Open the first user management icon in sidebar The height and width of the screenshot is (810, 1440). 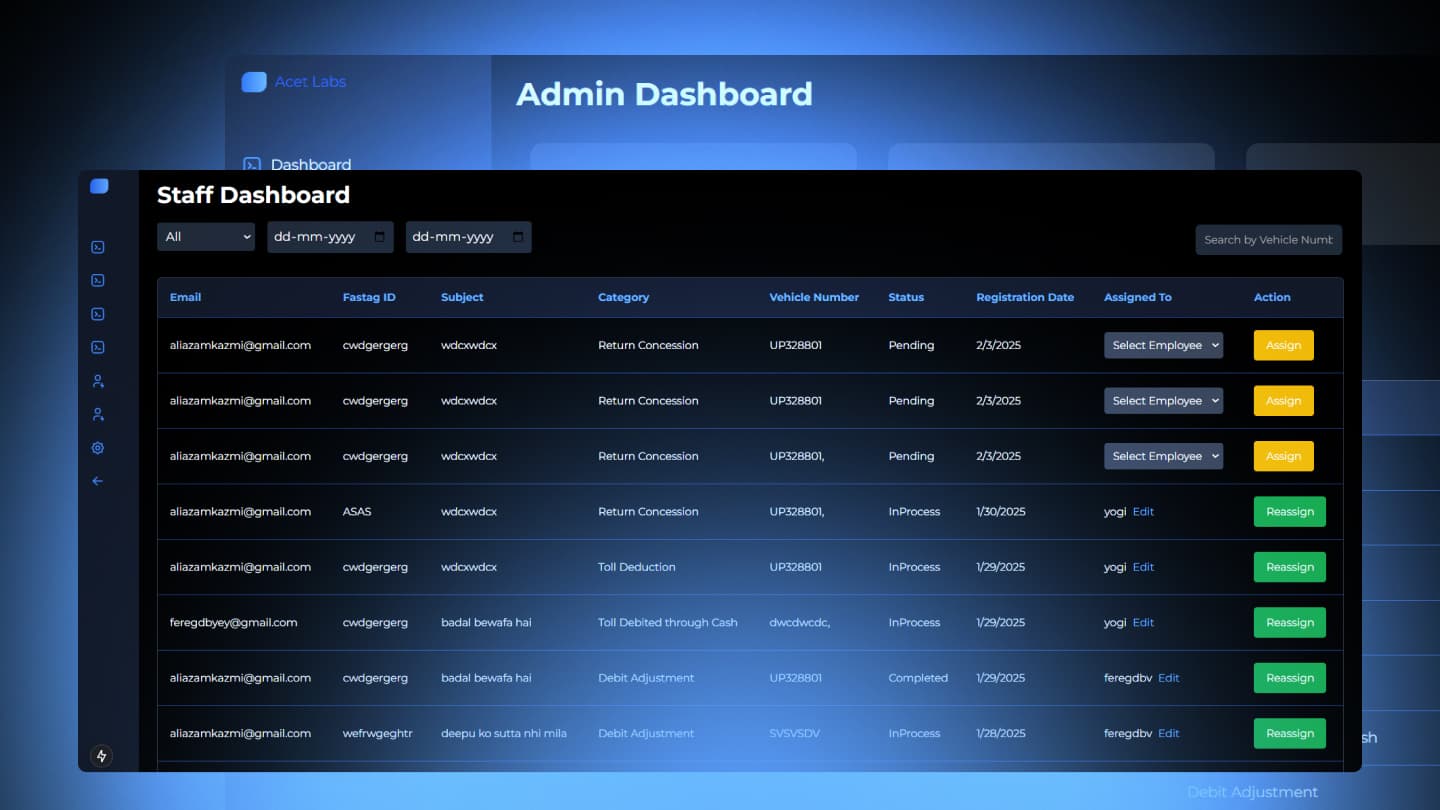[97, 381]
